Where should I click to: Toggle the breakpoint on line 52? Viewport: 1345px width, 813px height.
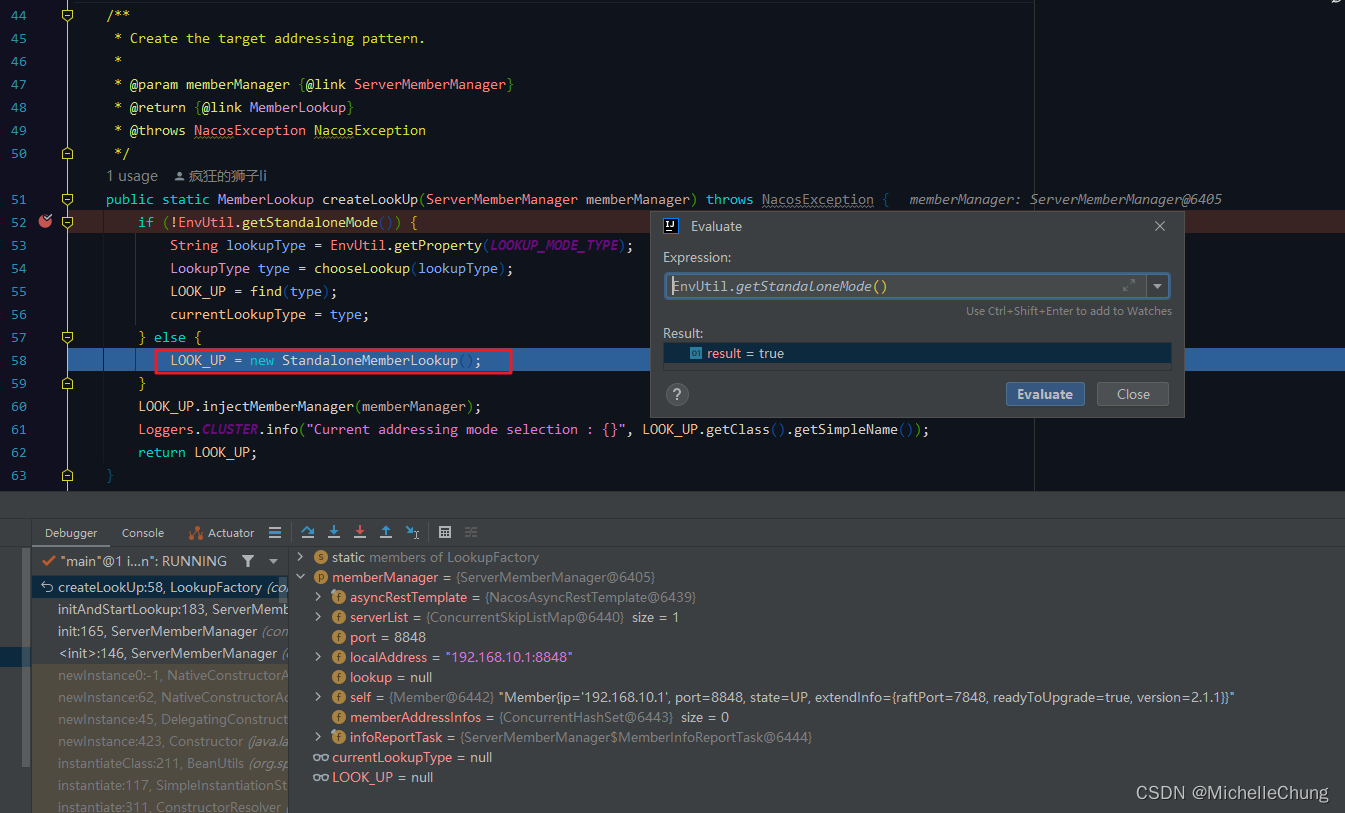coord(45,222)
